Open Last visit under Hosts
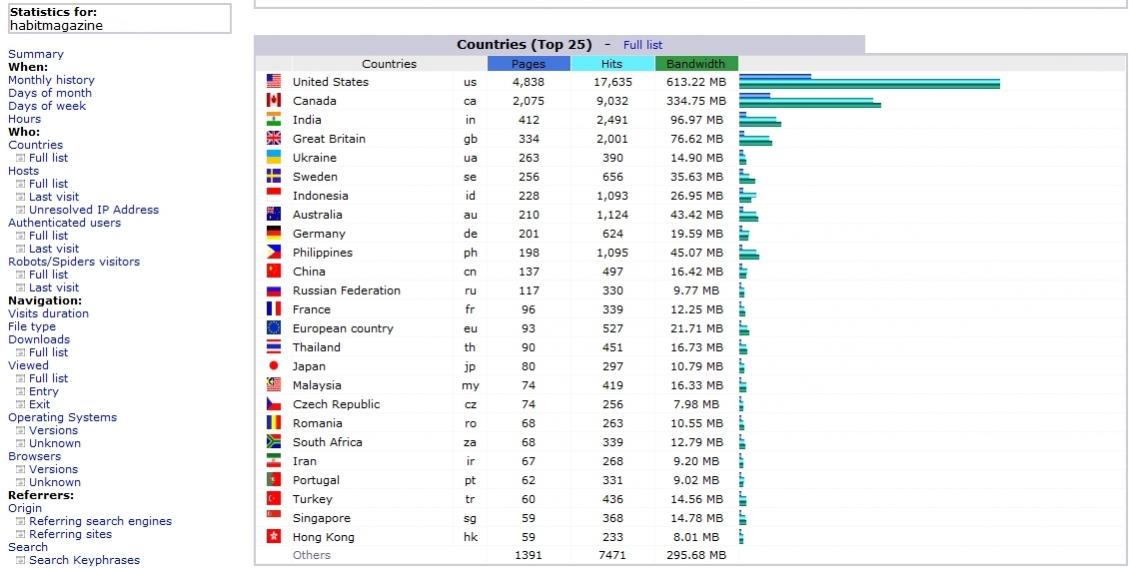Screen dimensions: 1129x568 click(54, 197)
